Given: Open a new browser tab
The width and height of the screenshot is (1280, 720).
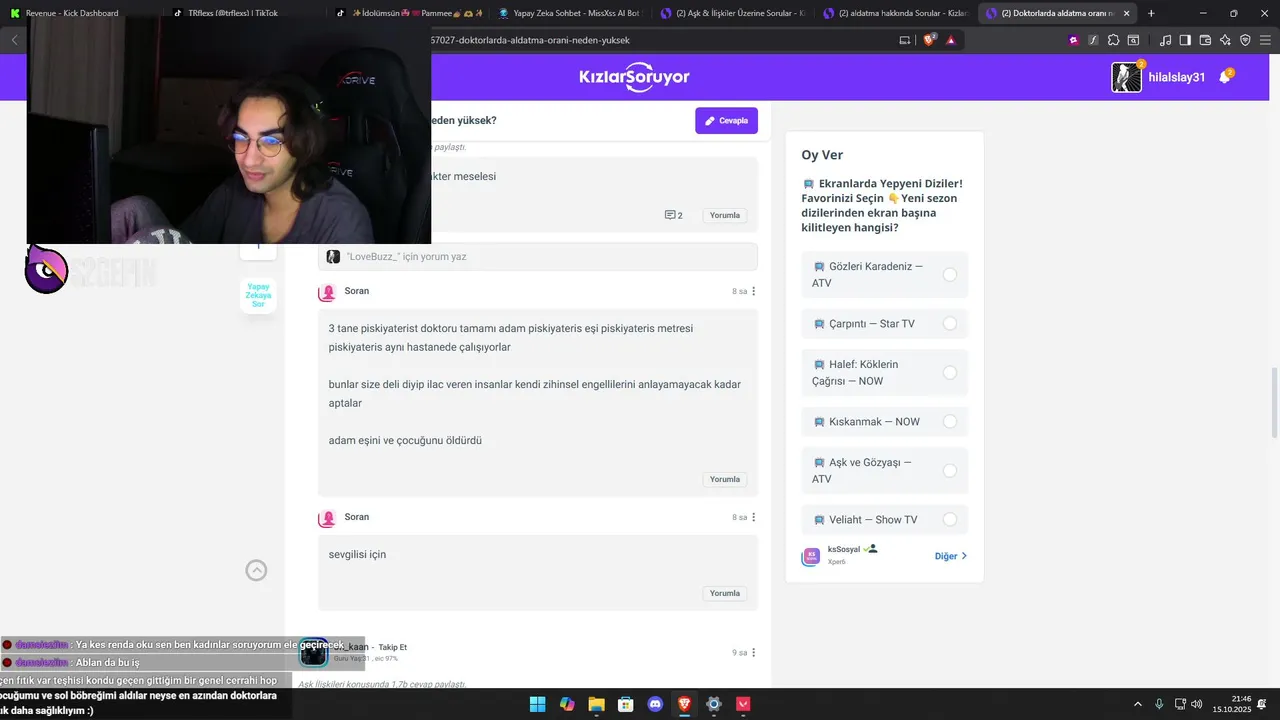Looking at the screenshot, I should point(1151,13).
